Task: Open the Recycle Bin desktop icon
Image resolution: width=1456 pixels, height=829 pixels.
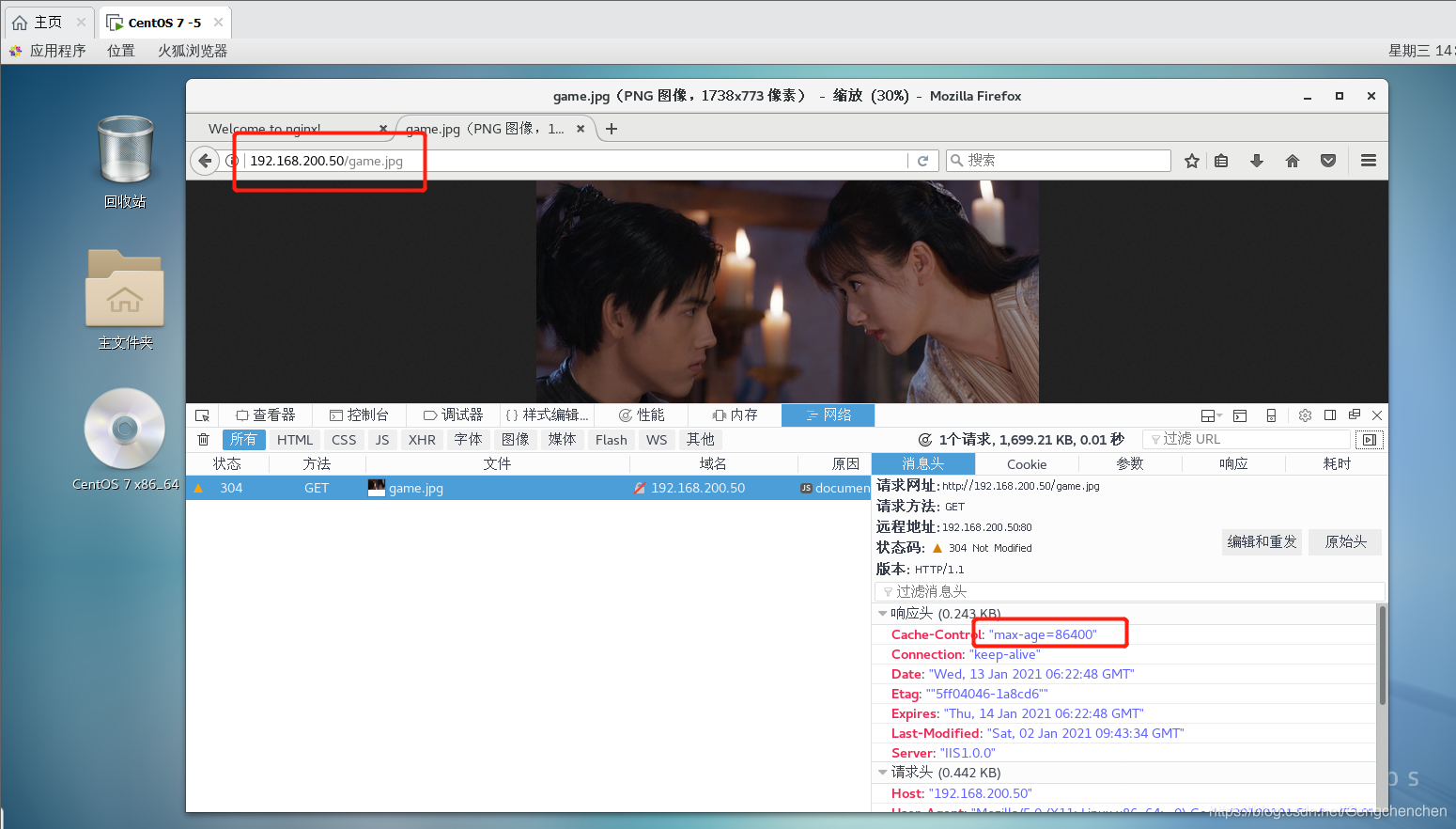Action: click(125, 161)
